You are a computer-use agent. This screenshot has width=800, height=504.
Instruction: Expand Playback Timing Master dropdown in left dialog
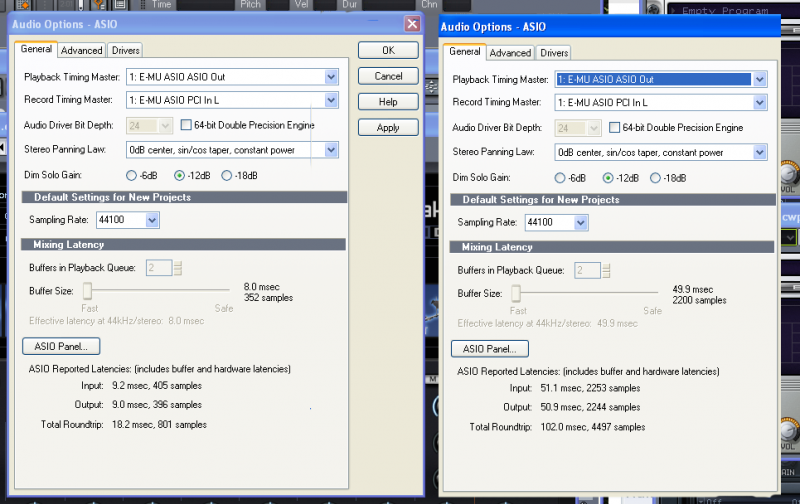point(331,76)
